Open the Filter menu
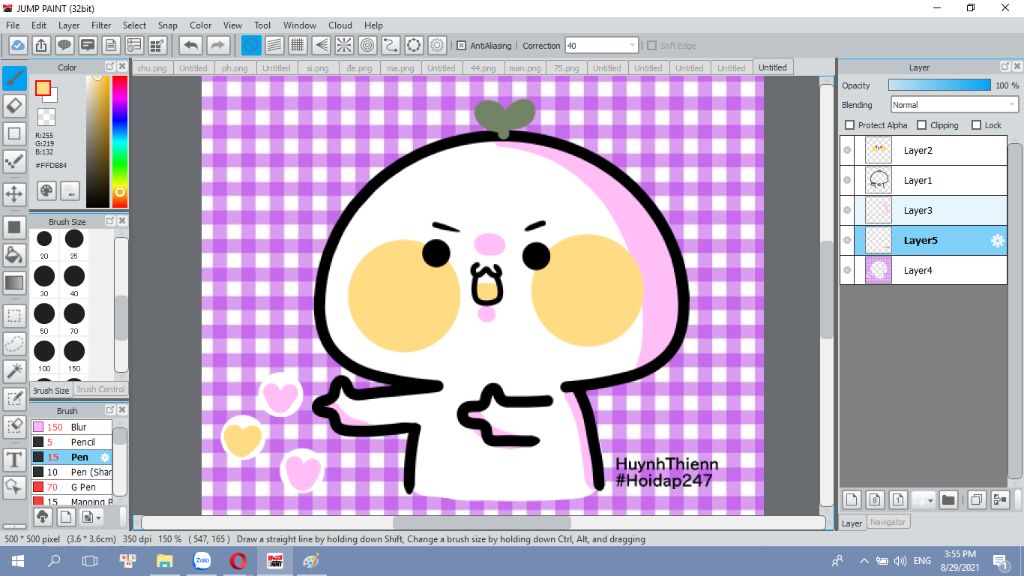Image resolution: width=1024 pixels, height=576 pixels. click(101, 25)
